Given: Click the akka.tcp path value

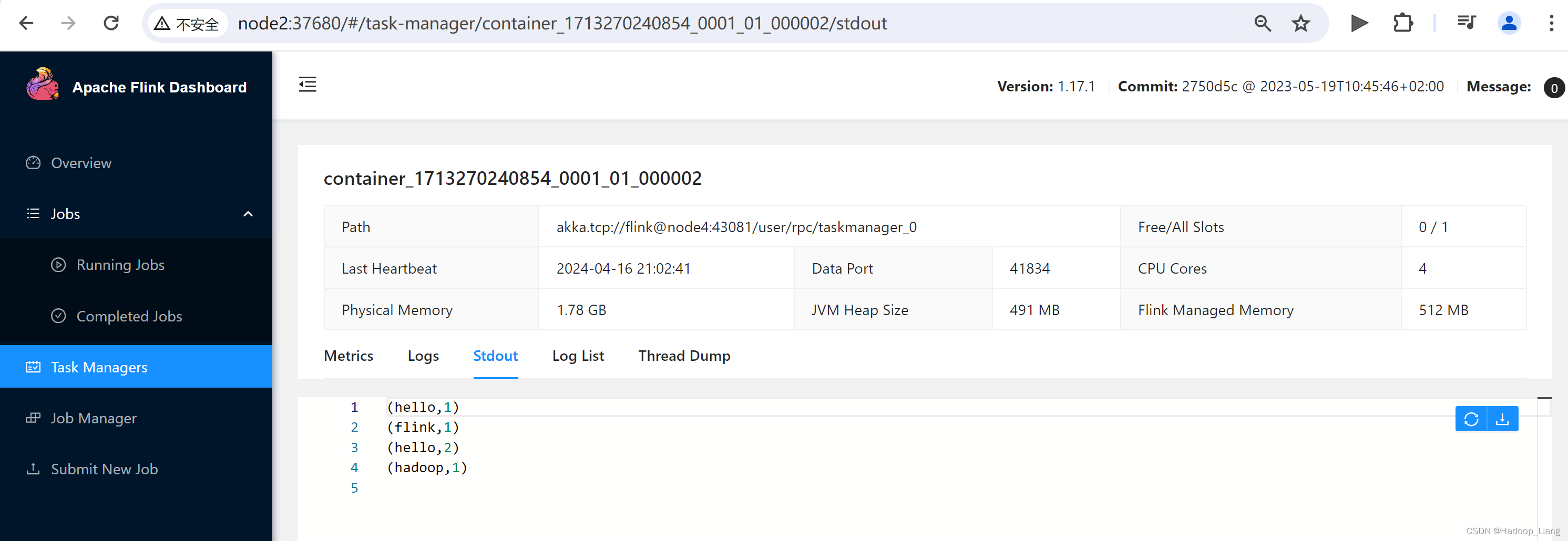Looking at the screenshot, I should coord(736,227).
